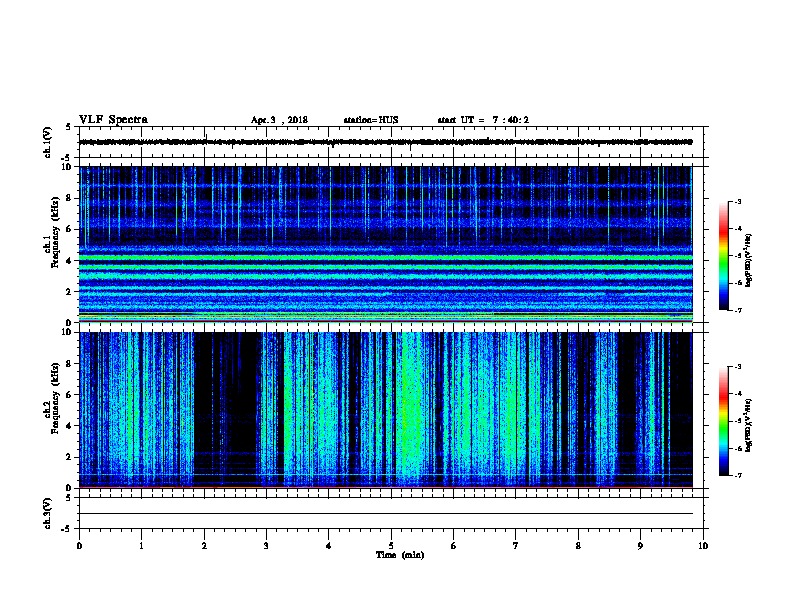Click the green 4 kHz band in ch.1 spectrogram
Viewport: 792px width, 612px height.
click(386, 258)
